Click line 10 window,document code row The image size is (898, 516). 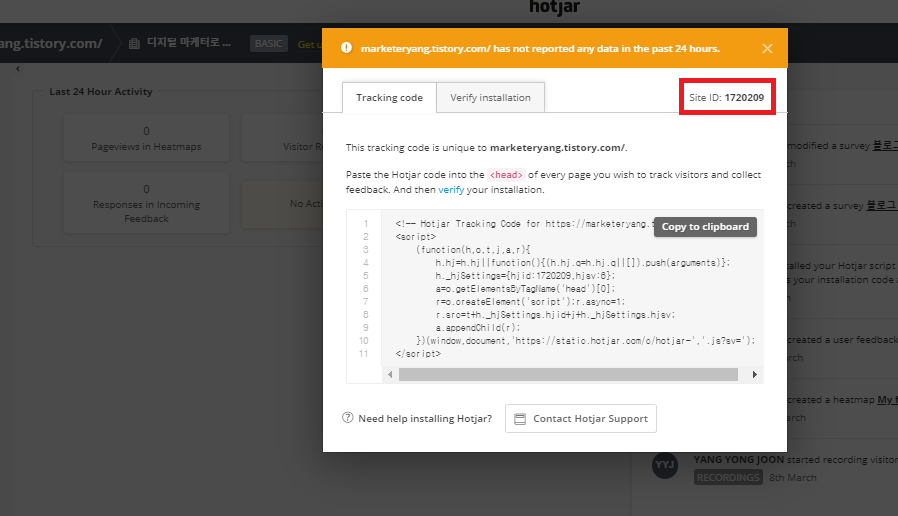click(x=586, y=341)
